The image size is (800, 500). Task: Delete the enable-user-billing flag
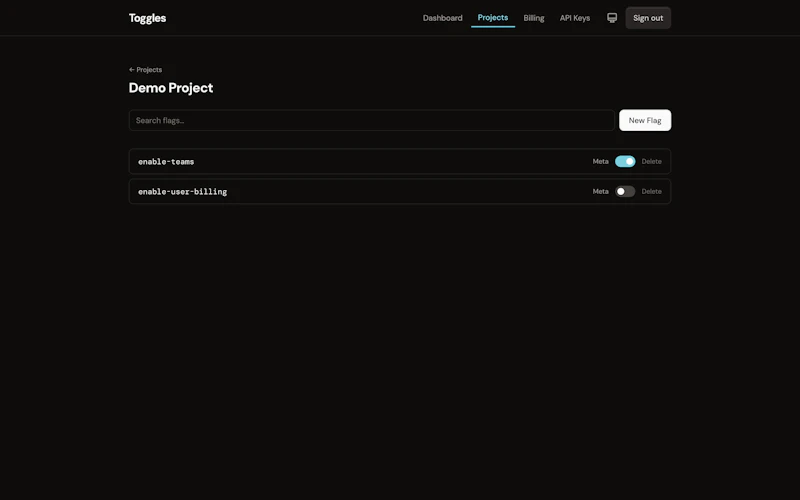tap(652, 191)
